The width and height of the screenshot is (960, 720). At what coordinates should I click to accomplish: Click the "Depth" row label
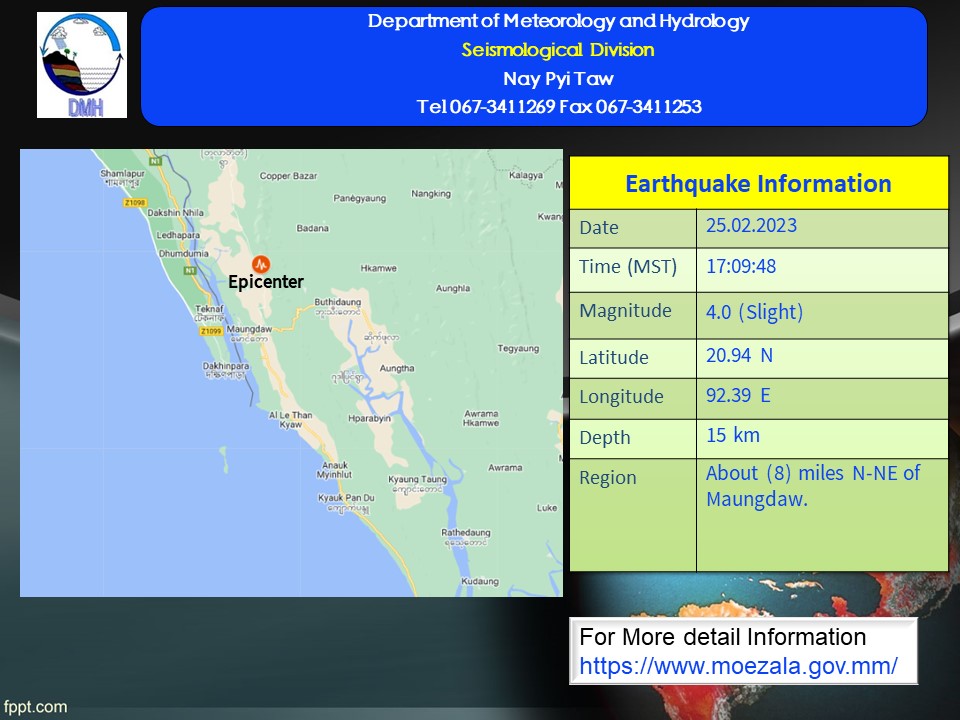pyautogui.click(x=604, y=438)
